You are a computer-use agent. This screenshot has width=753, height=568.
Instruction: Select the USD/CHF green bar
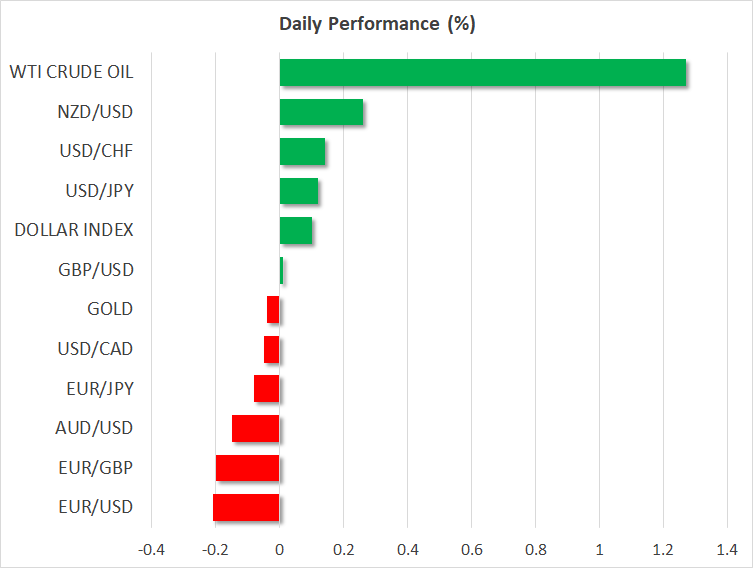click(302, 152)
